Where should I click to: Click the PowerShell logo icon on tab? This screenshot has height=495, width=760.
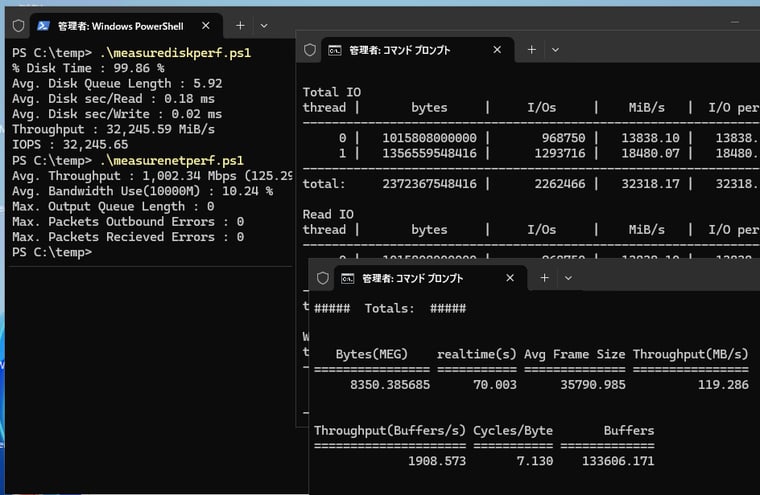tap(43, 26)
